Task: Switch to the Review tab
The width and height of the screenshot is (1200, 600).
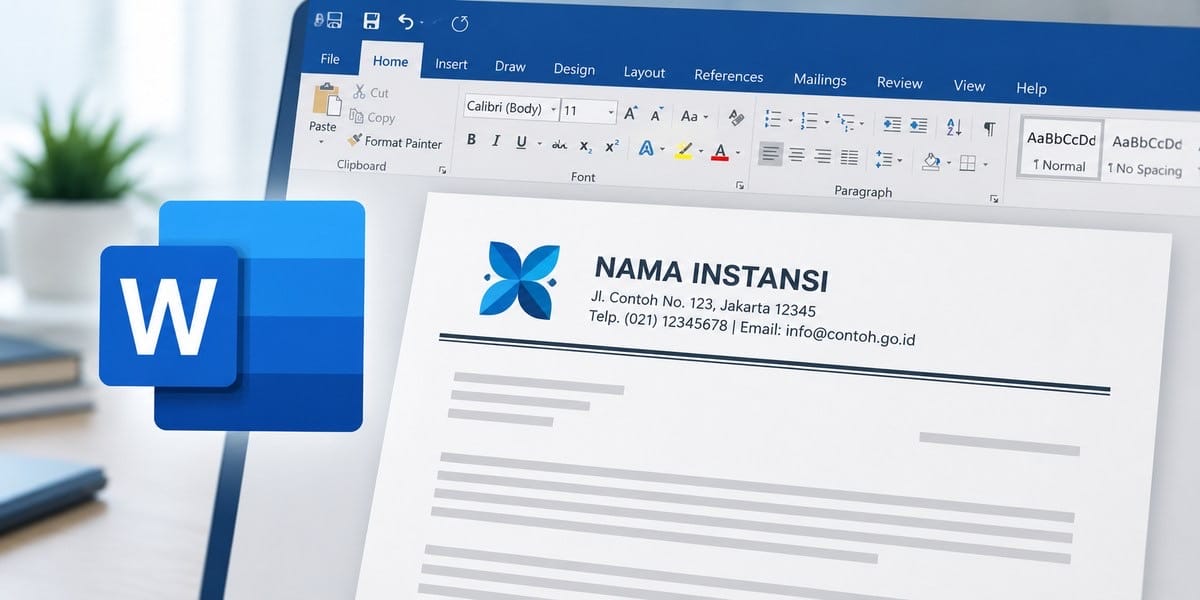Action: tap(899, 83)
